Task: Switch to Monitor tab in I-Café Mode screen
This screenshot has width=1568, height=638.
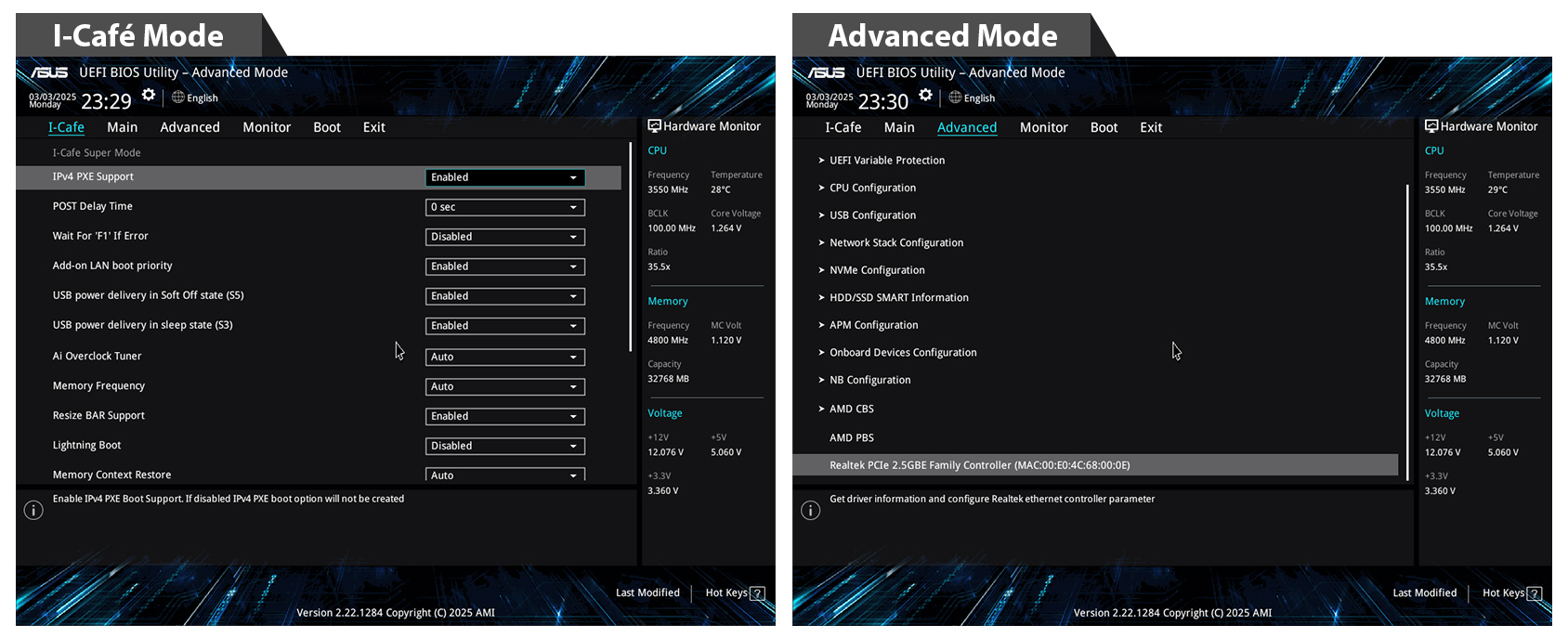Action: [x=267, y=127]
